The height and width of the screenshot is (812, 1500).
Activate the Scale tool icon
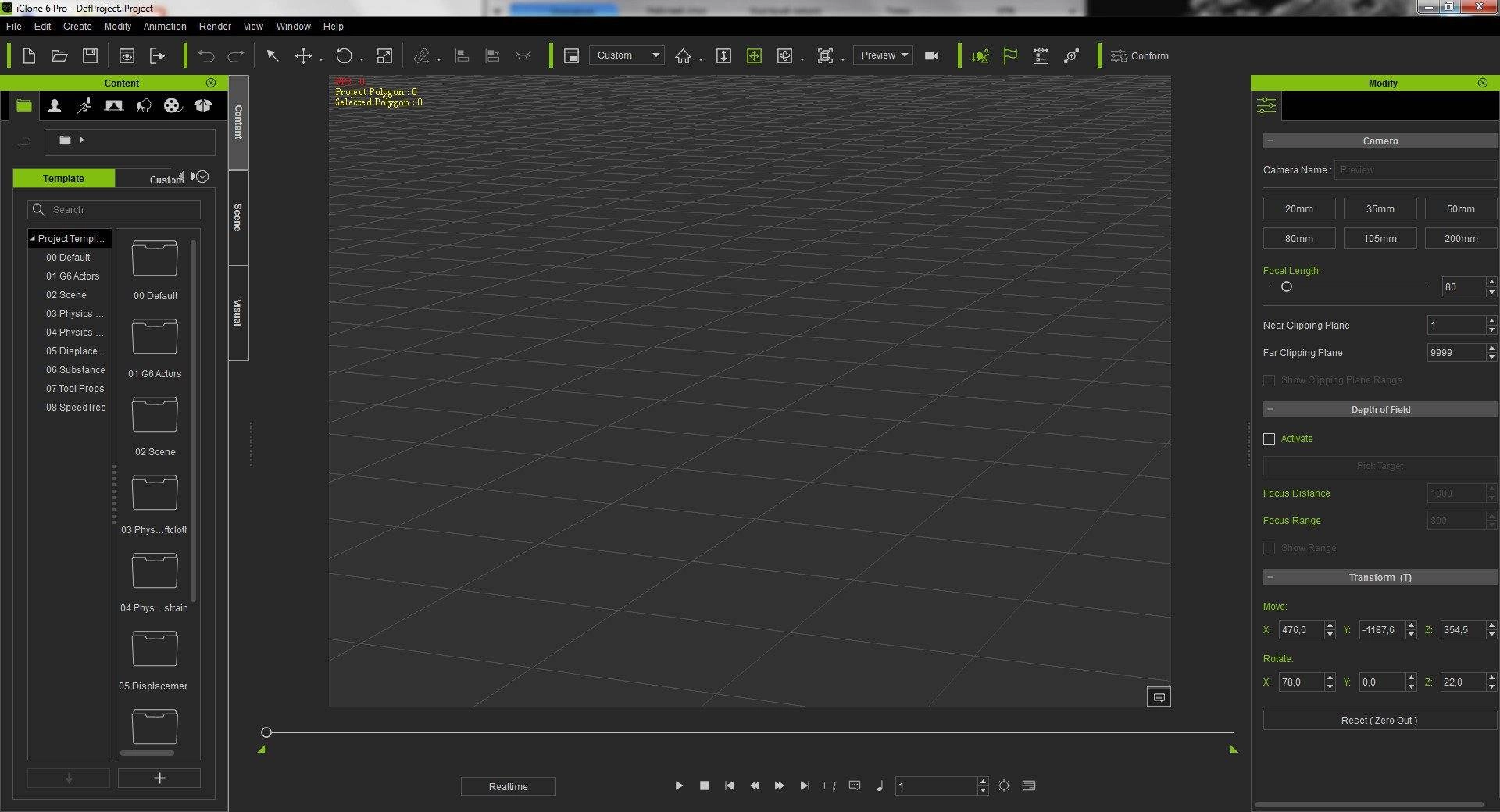[384, 55]
